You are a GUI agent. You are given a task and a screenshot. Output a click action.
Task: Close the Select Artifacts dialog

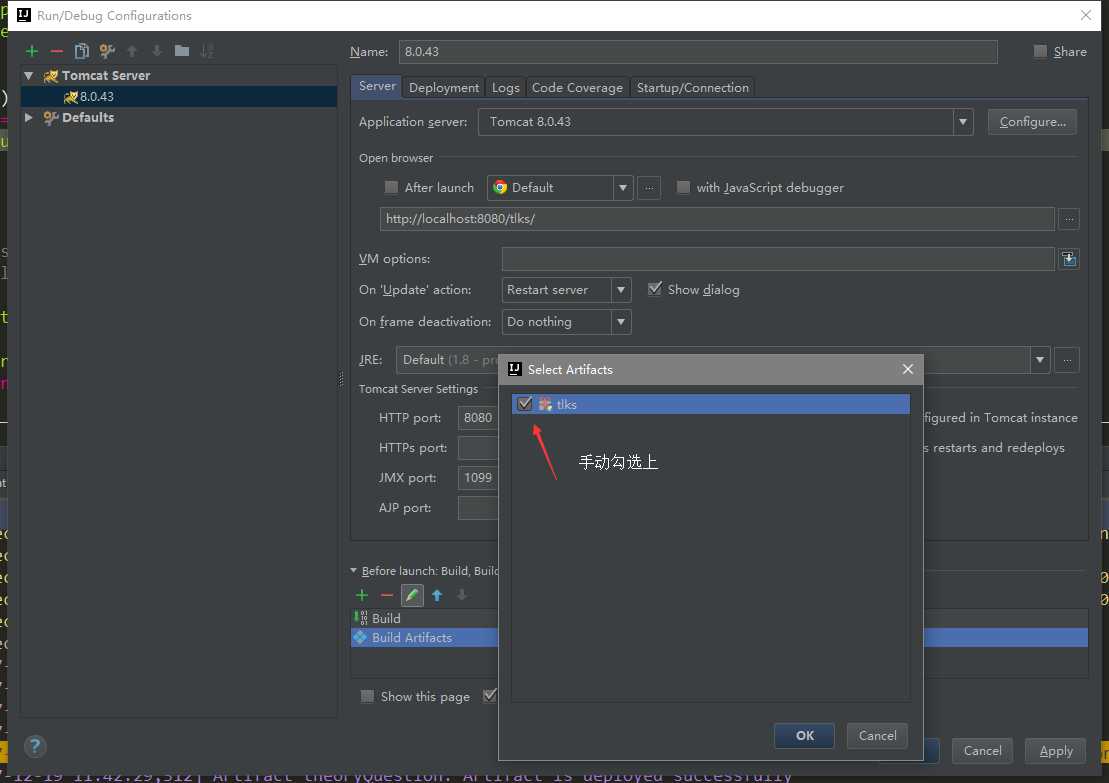point(908,369)
